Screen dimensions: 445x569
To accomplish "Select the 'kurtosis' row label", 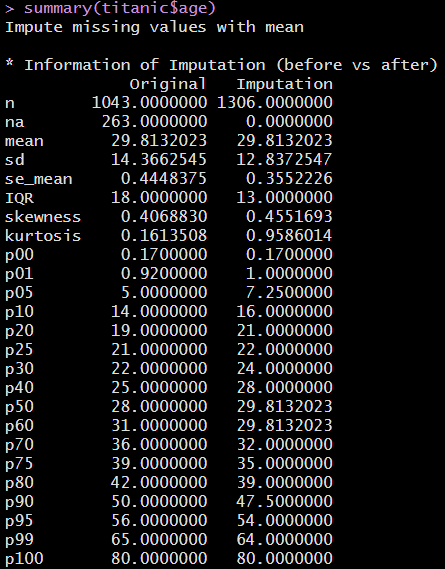I will pyautogui.click(x=43, y=236).
